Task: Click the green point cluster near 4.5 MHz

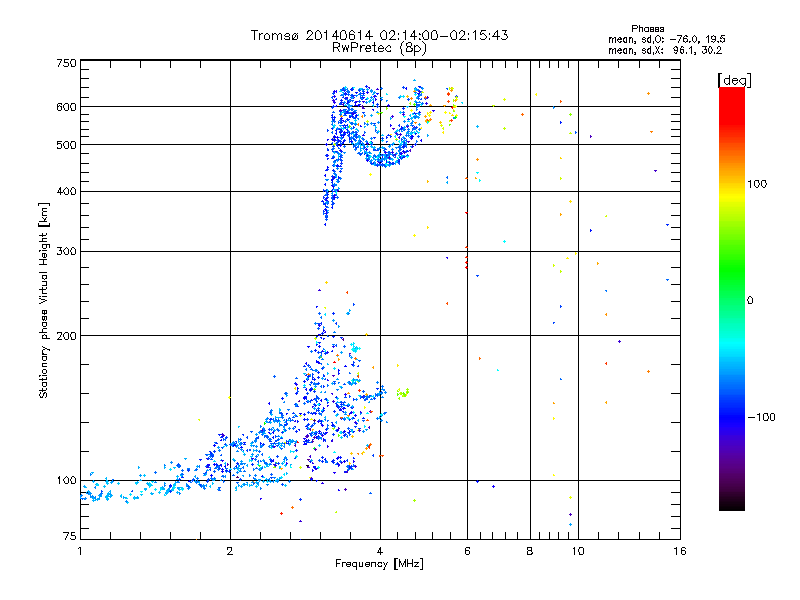Action: point(403,393)
